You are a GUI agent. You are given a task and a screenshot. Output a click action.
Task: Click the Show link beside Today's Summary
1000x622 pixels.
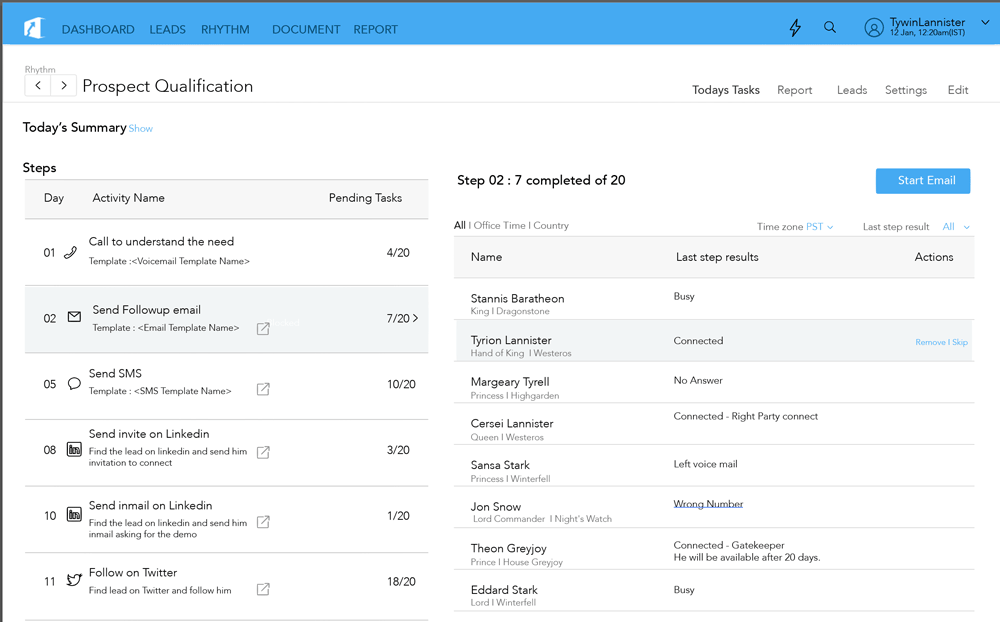(x=141, y=129)
